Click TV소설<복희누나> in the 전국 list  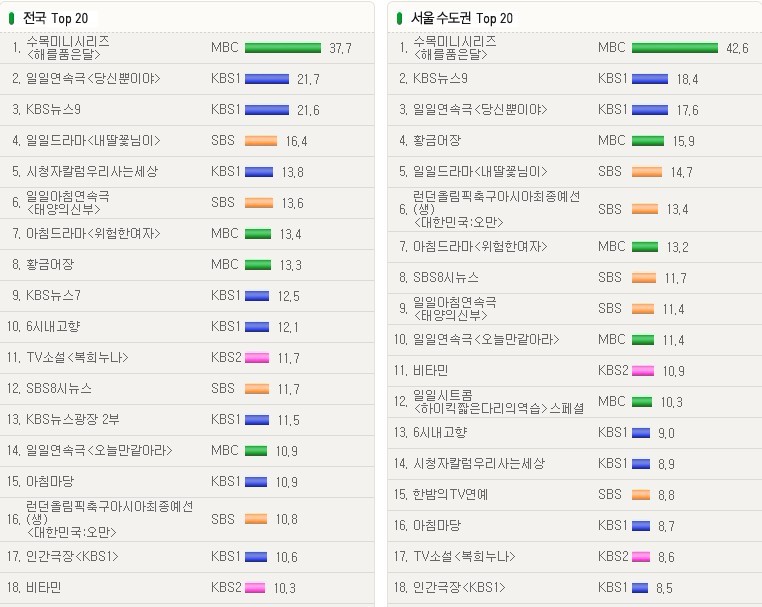(77, 358)
